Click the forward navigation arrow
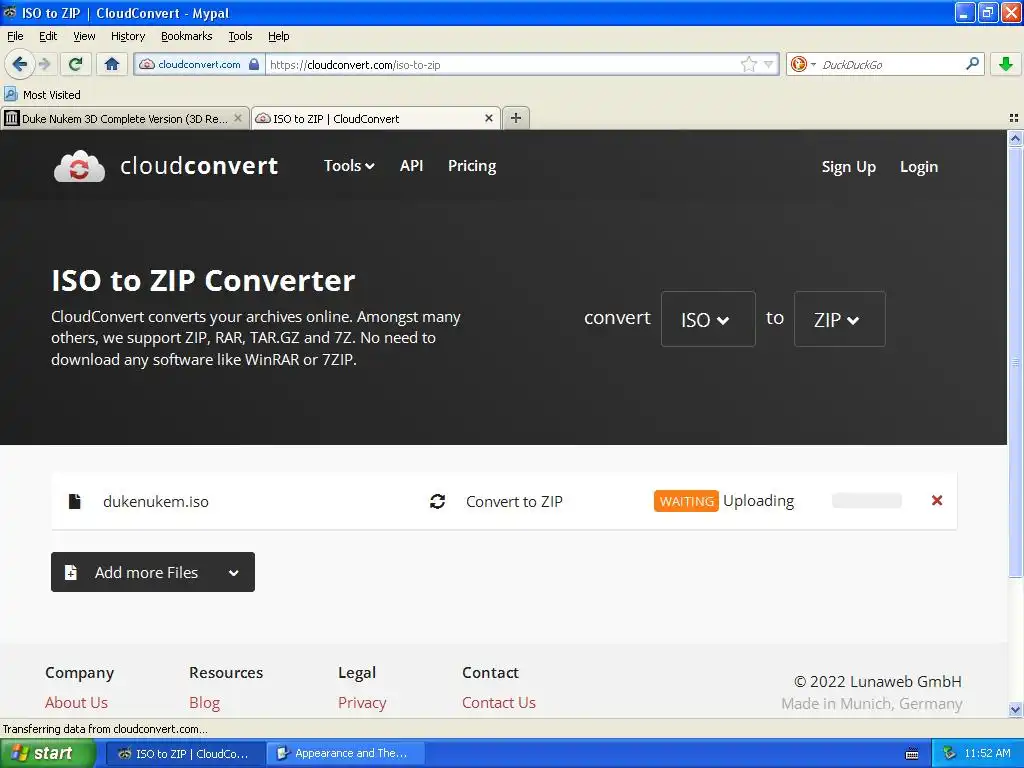This screenshot has width=1024, height=768. coord(45,64)
